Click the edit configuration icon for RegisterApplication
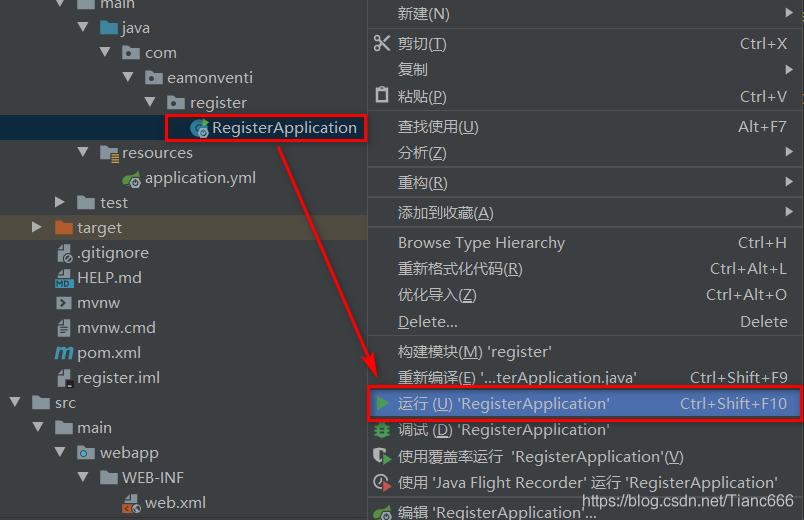 383,512
